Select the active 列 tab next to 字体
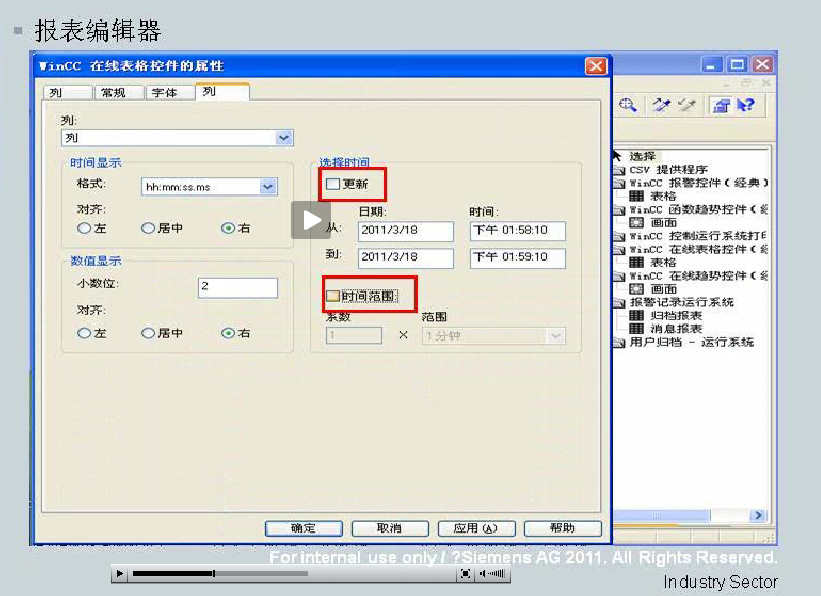This screenshot has height=596, width=821. 223,92
